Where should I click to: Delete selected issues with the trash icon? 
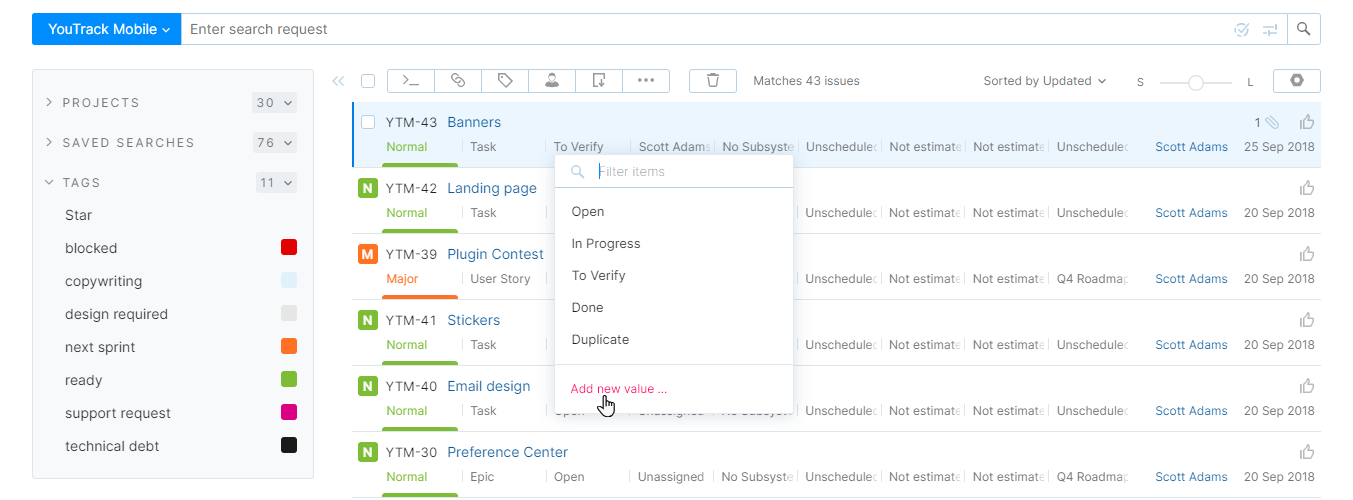(x=713, y=81)
